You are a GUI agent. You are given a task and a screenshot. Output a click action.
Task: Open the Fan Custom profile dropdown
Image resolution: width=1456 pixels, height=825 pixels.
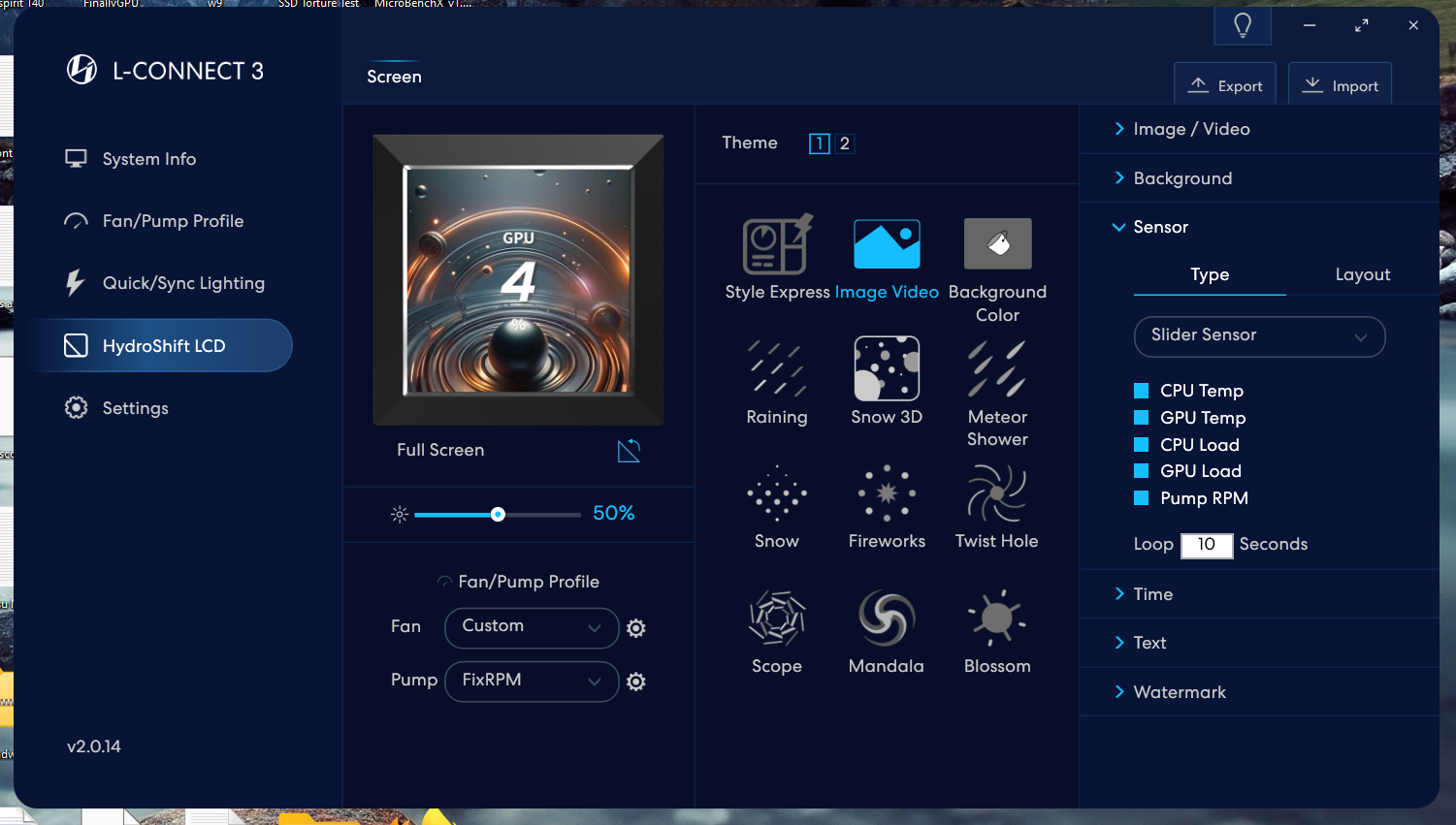coord(532,627)
